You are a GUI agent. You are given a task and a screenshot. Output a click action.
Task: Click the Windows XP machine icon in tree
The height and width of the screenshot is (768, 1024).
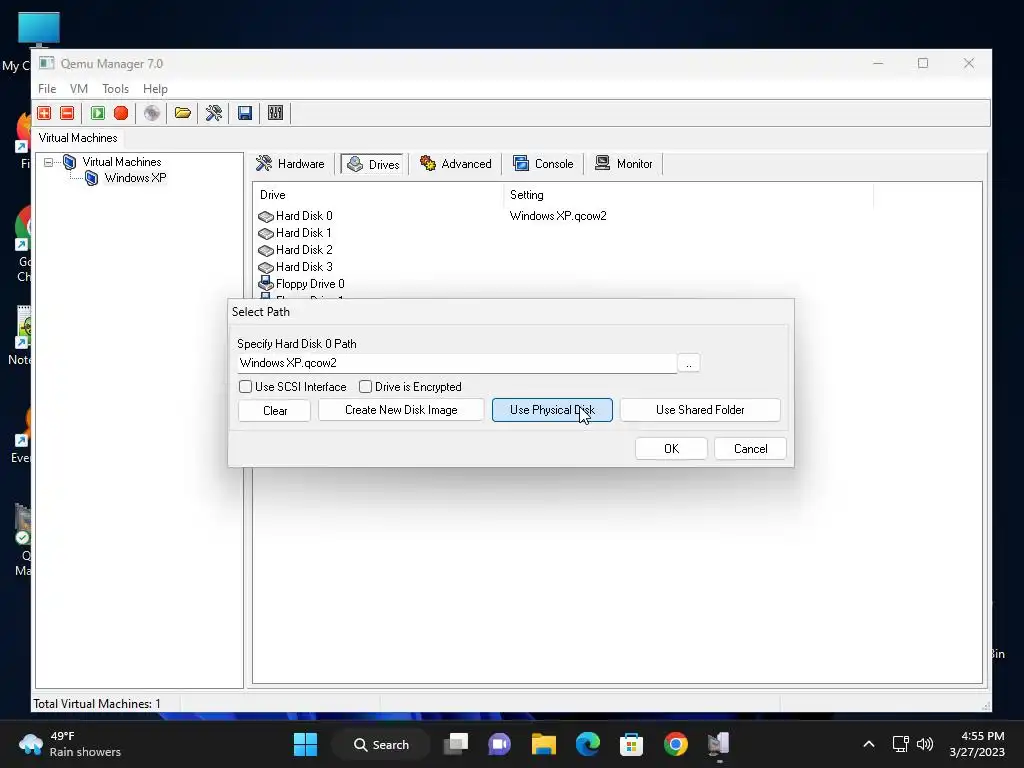[x=92, y=178]
